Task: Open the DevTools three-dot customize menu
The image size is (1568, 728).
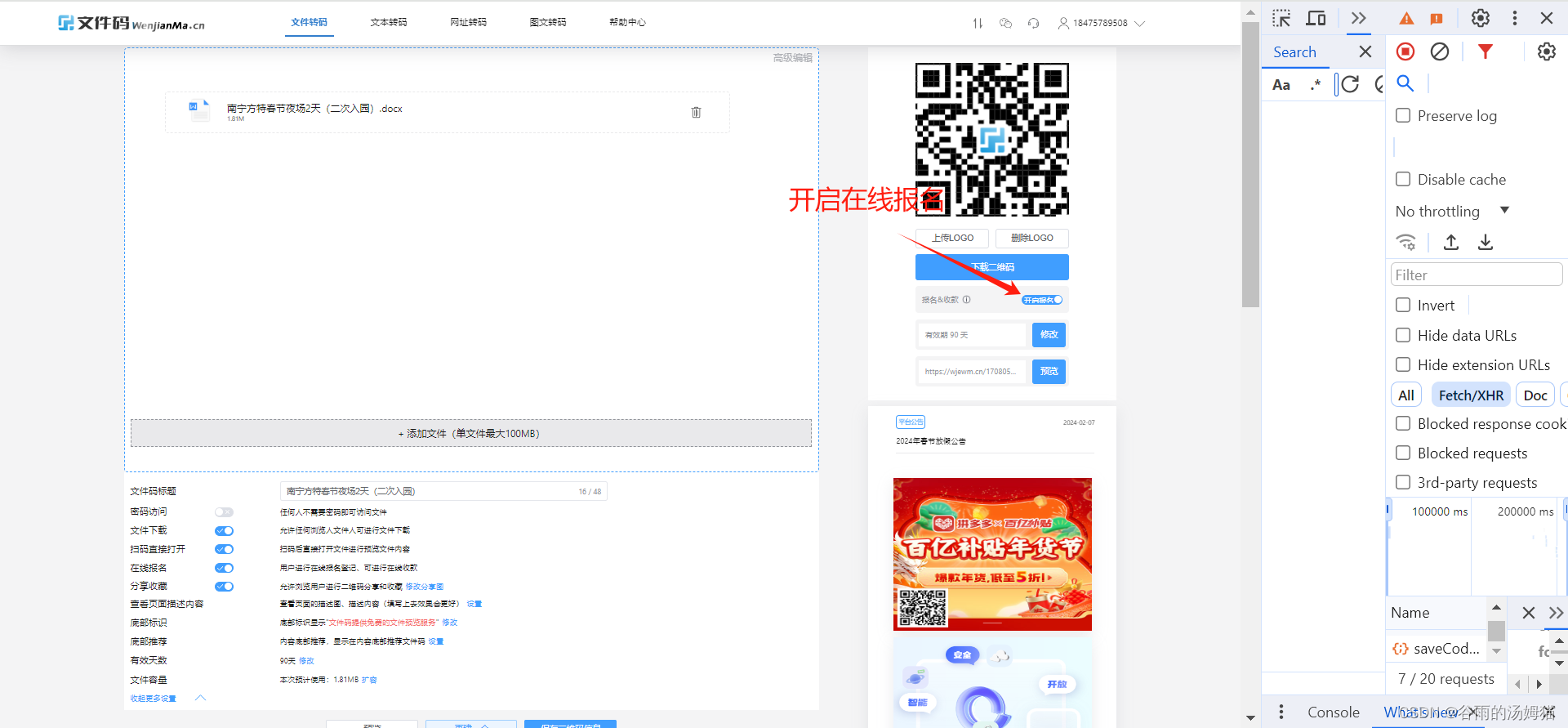Action: point(1515,18)
